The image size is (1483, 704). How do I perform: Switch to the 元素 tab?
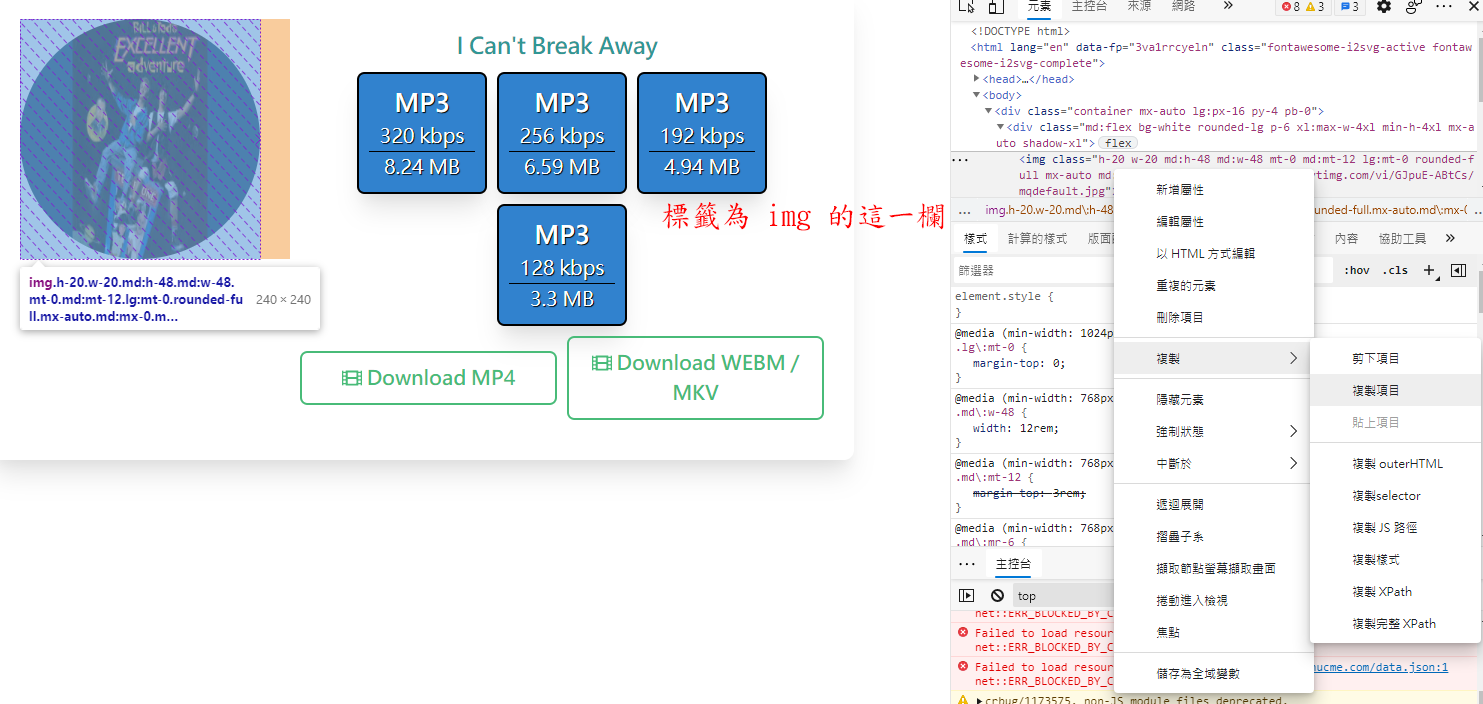[1039, 6]
